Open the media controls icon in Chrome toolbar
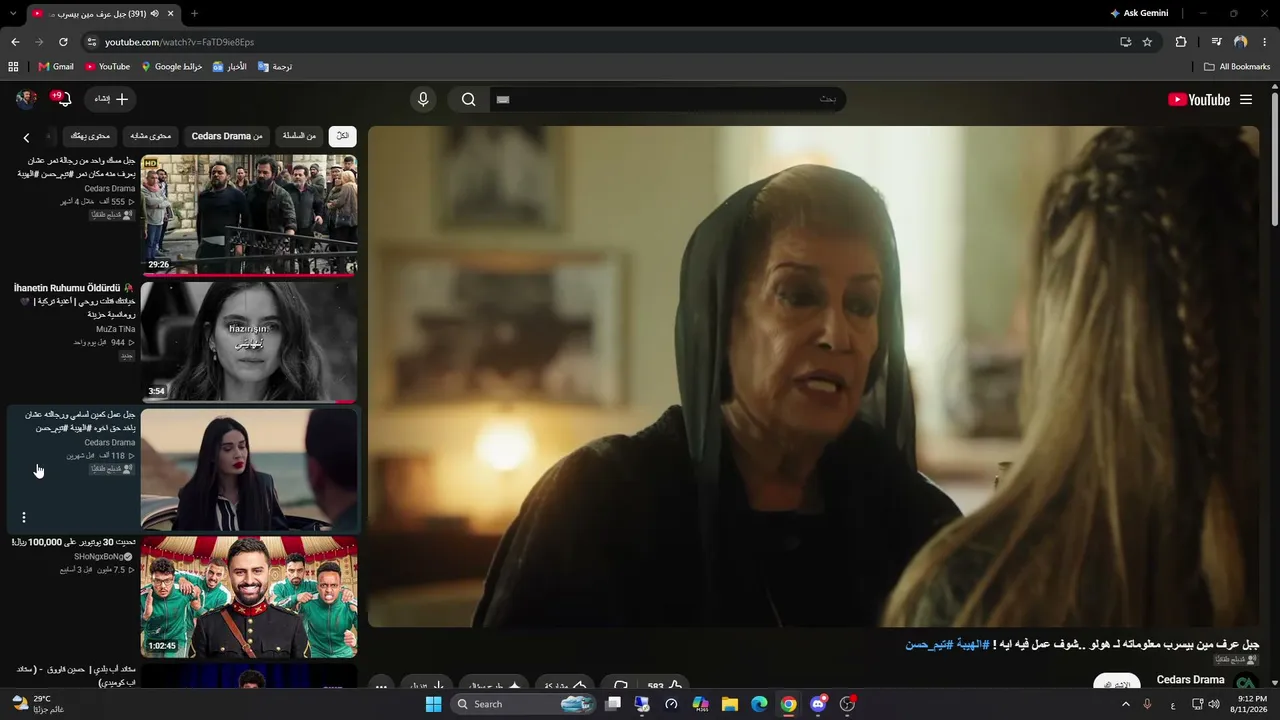The width and height of the screenshot is (1280, 720). tap(1216, 42)
